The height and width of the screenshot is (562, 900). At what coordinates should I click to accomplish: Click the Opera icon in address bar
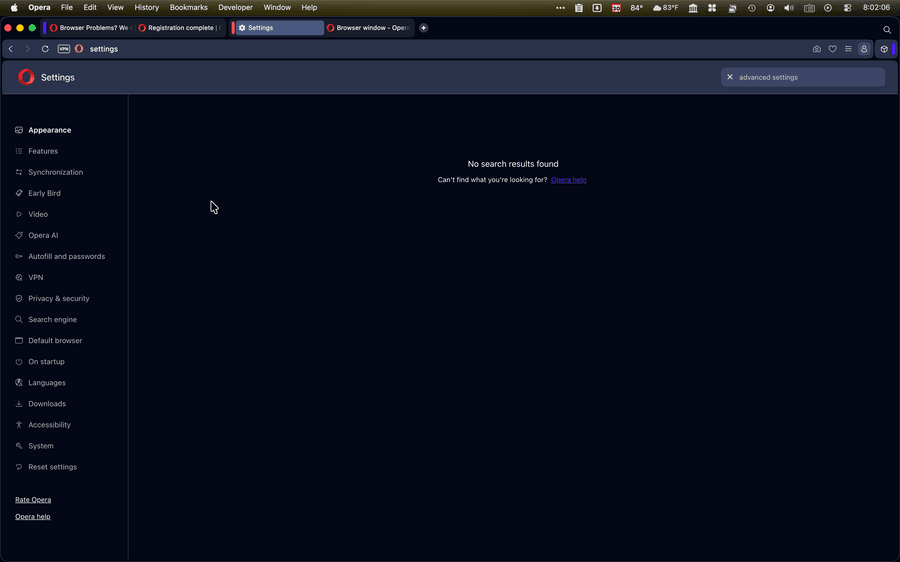[79, 49]
